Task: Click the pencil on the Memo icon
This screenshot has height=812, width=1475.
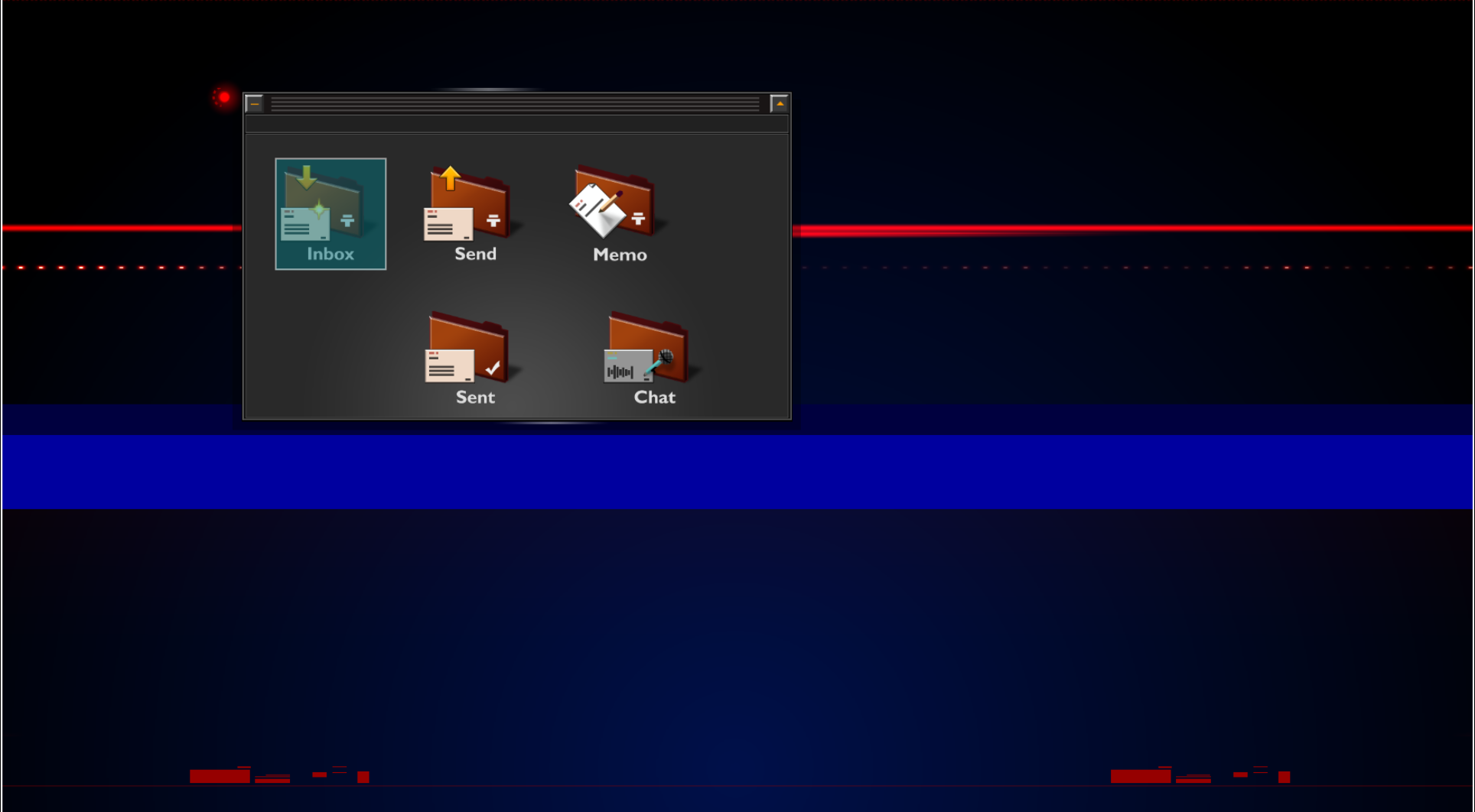Action: coord(611,202)
